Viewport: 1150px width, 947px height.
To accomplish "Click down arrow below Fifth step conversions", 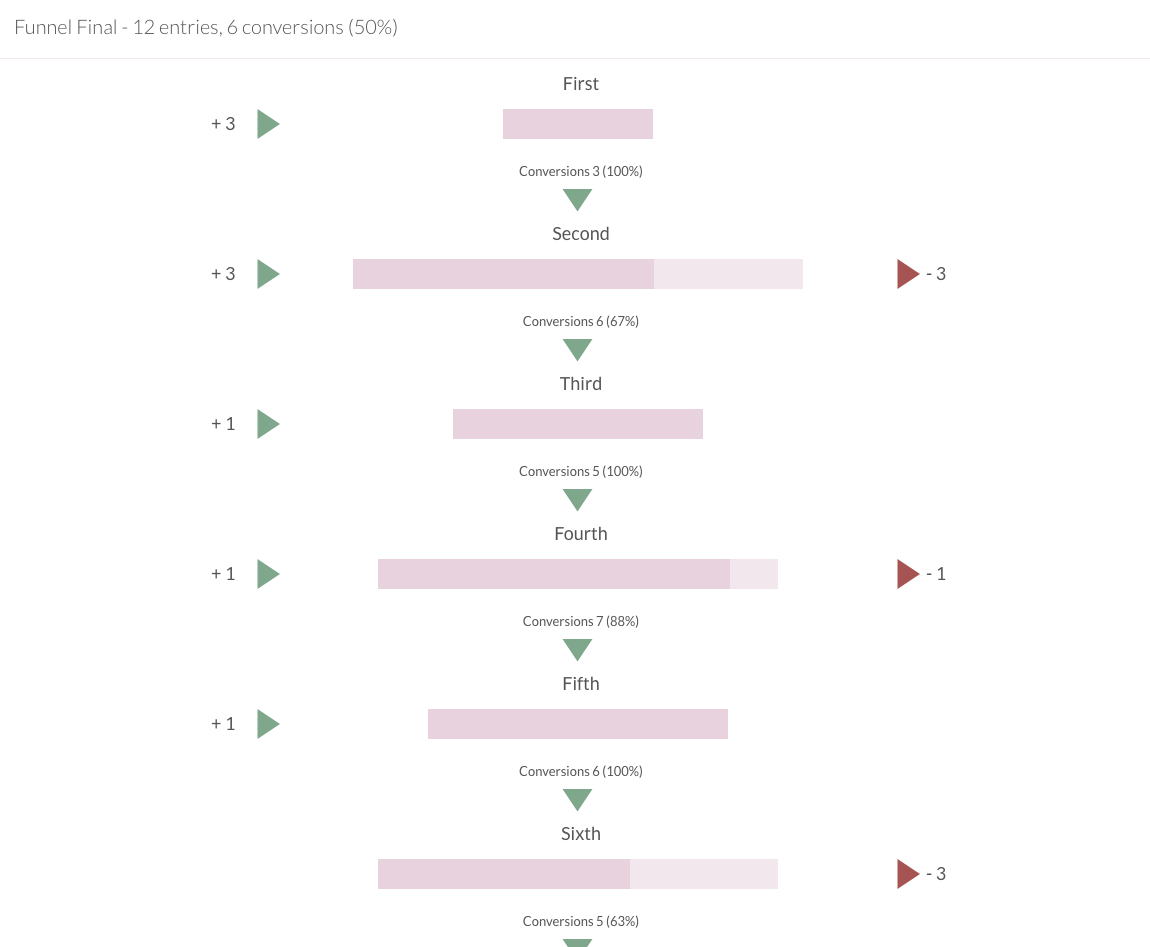I will coord(577,800).
